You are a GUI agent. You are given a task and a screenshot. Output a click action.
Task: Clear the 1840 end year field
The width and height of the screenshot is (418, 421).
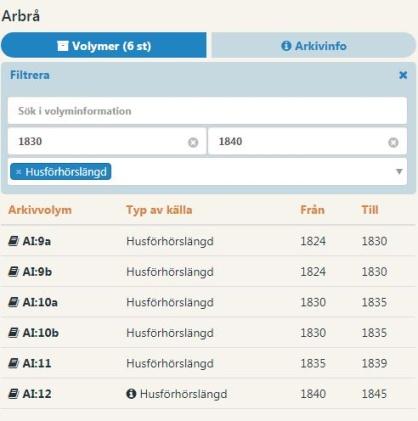393,142
